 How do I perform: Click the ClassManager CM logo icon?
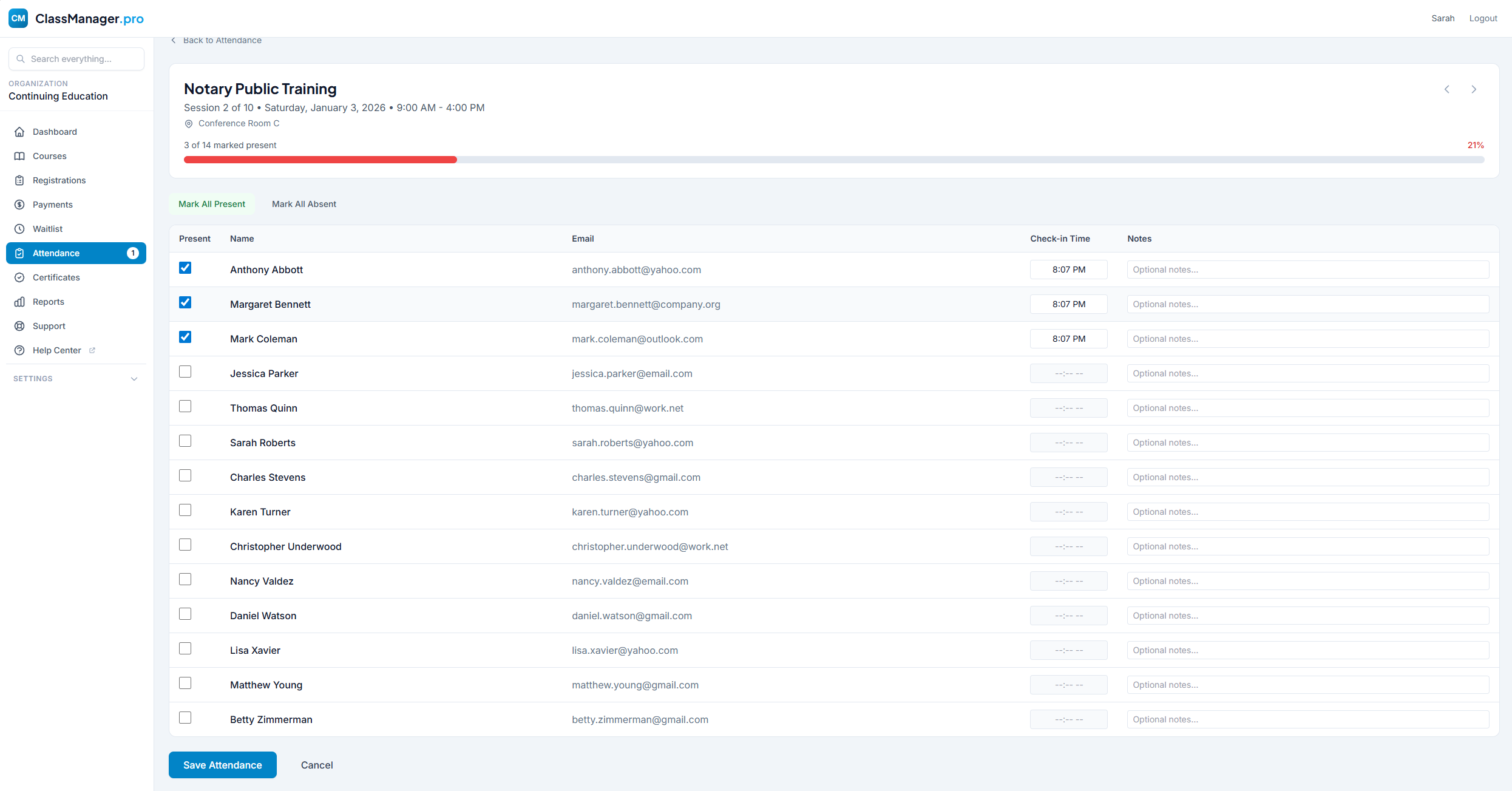[18, 18]
